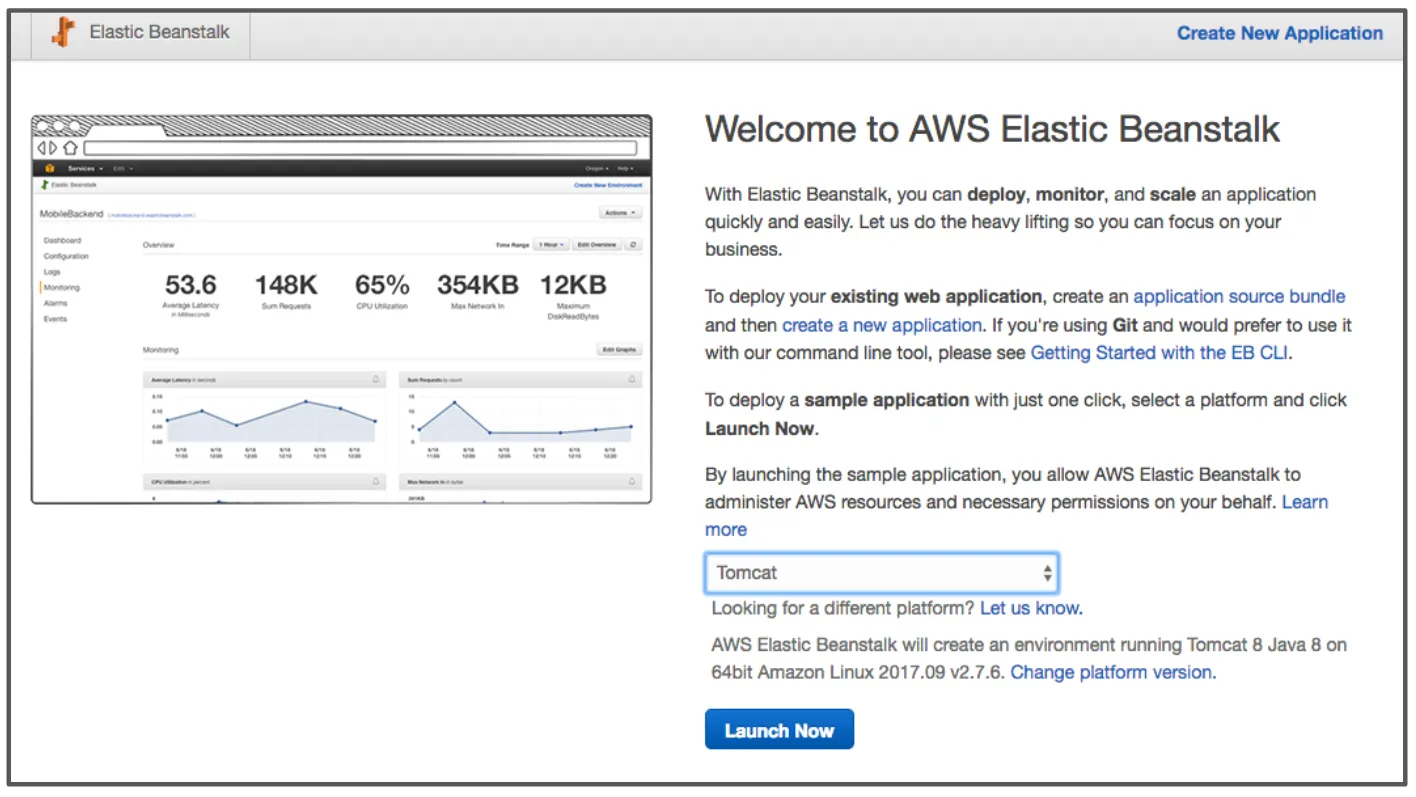1416x797 pixels.
Task: Click the address bar in the browser mockup
Action: [360, 147]
